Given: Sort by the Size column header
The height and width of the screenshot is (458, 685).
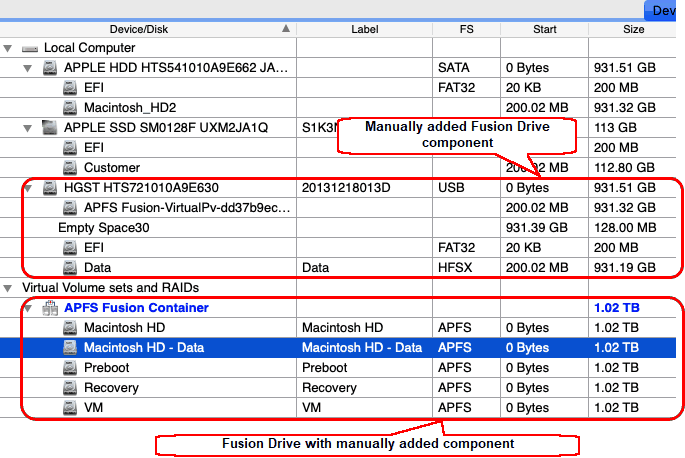Looking at the screenshot, I should (x=633, y=29).
